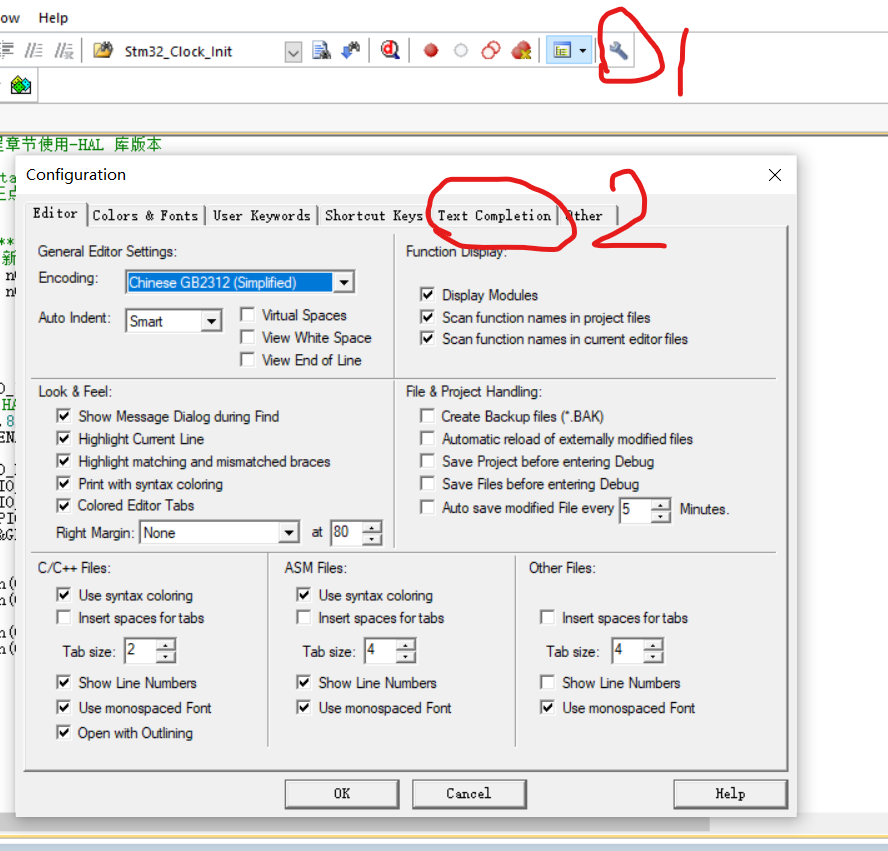Toggle Highlight Current Line checkbox

[x=64, y=439]
